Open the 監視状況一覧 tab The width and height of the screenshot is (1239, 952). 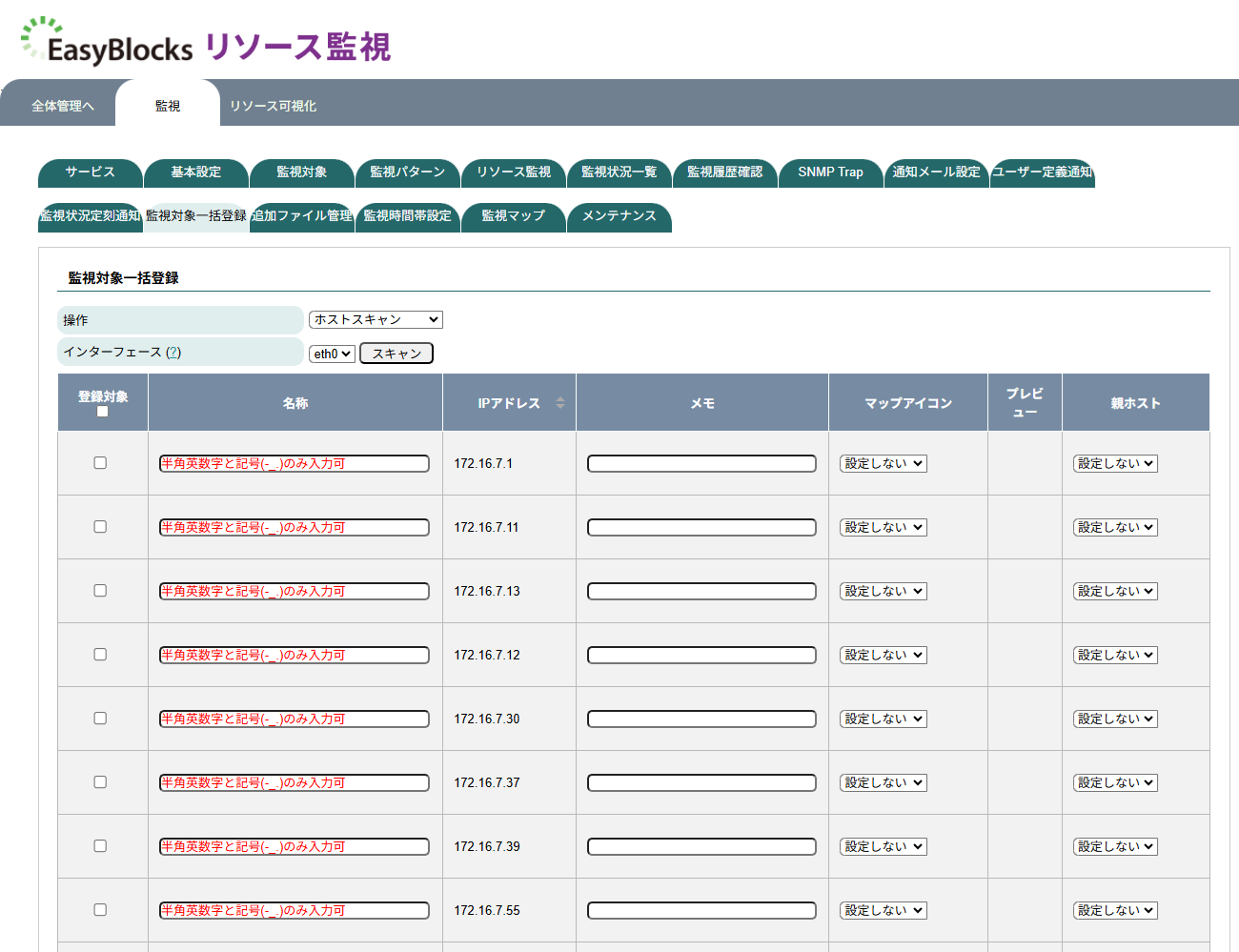coord(619,172)
